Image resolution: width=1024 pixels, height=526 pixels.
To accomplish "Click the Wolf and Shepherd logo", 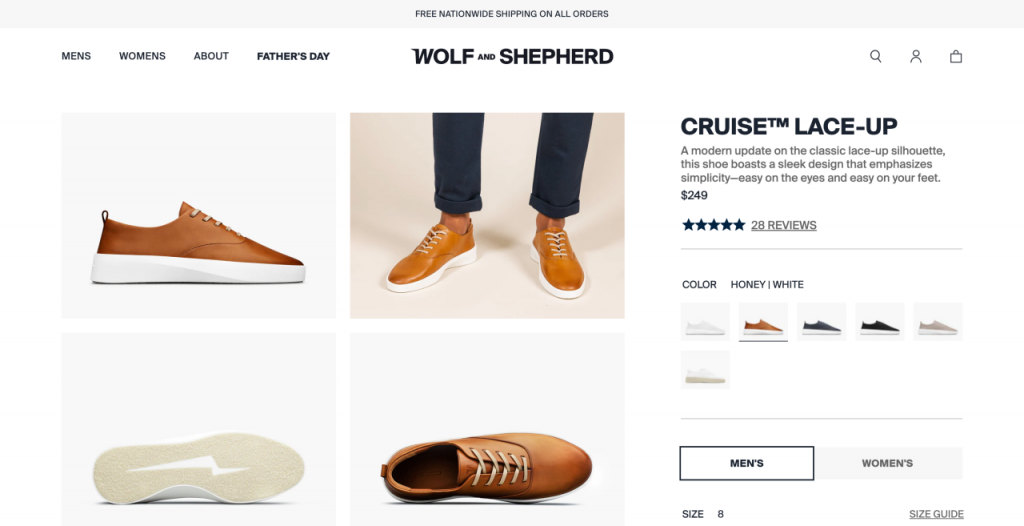I will (512, 56).
